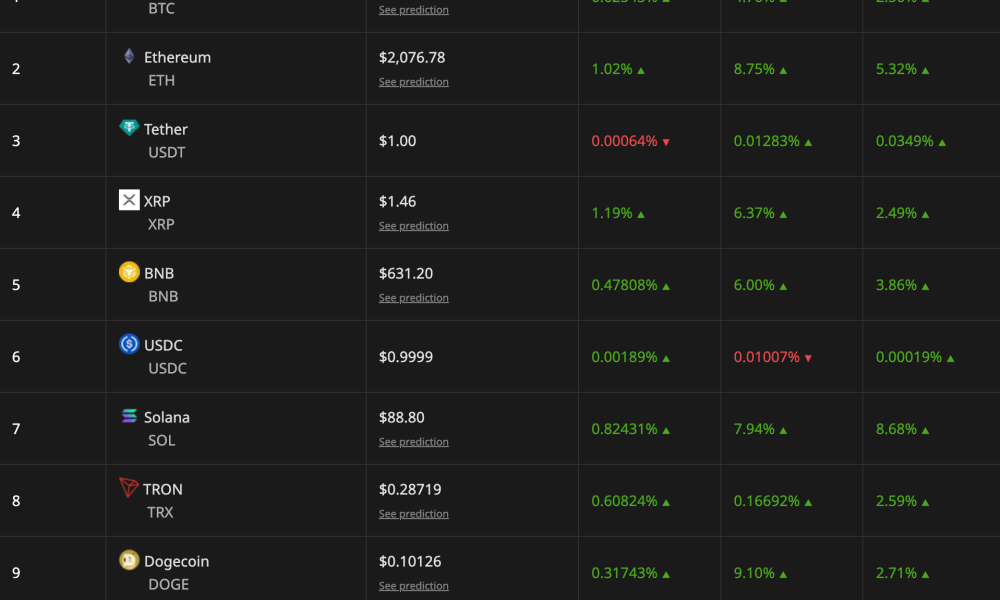Click the Dogecoin coin icon
The width and height of the screenshot is (1000, 600).
pos(129,561)
